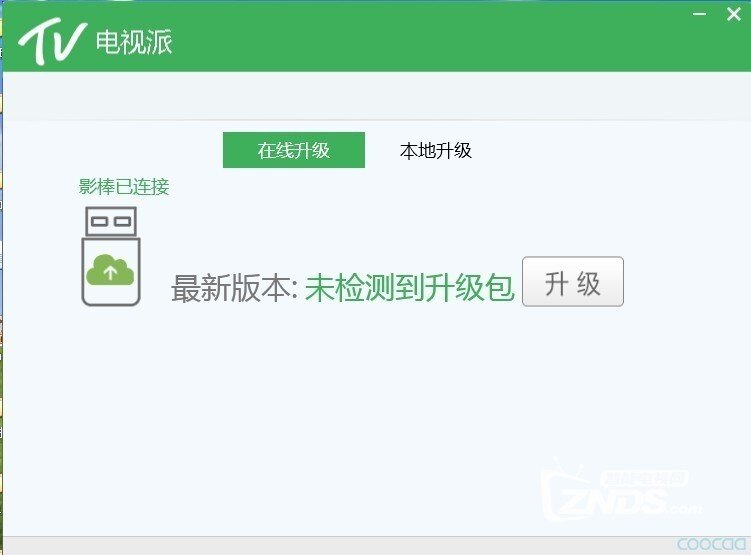This screenshot has width=751, height=555.
Task: Click the coocaa logo in bottom corner
Action: [711, 544]
